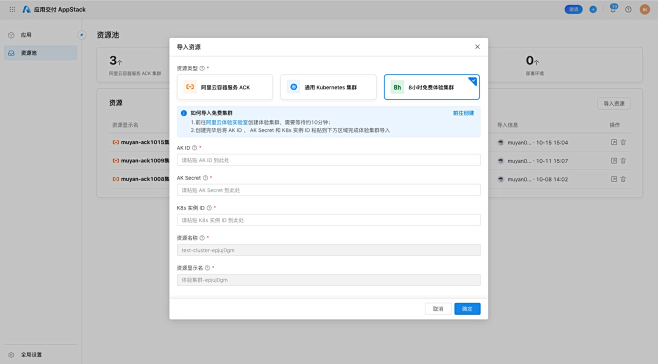The width and height of the screenshot is (658, 364).
Task: Collapse the left sidebar with round toggle
Action: pyautogui.click(x=82, y=35)
